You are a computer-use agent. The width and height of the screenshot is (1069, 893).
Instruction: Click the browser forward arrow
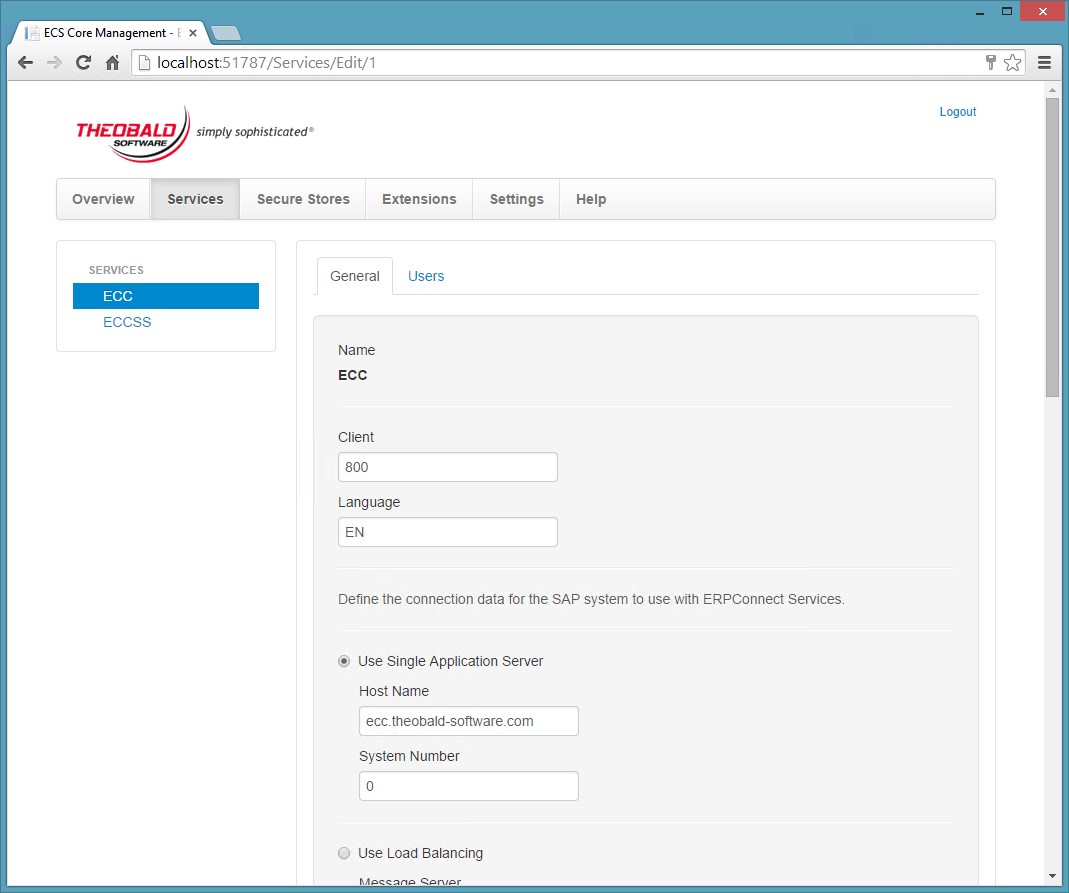[x=54, y=63]
